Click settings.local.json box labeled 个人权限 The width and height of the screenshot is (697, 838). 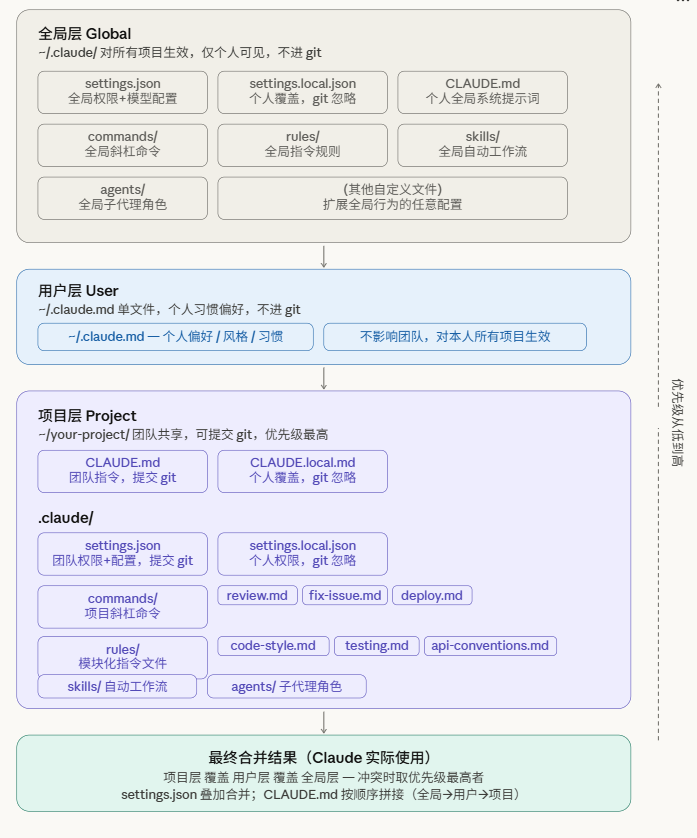303,554
